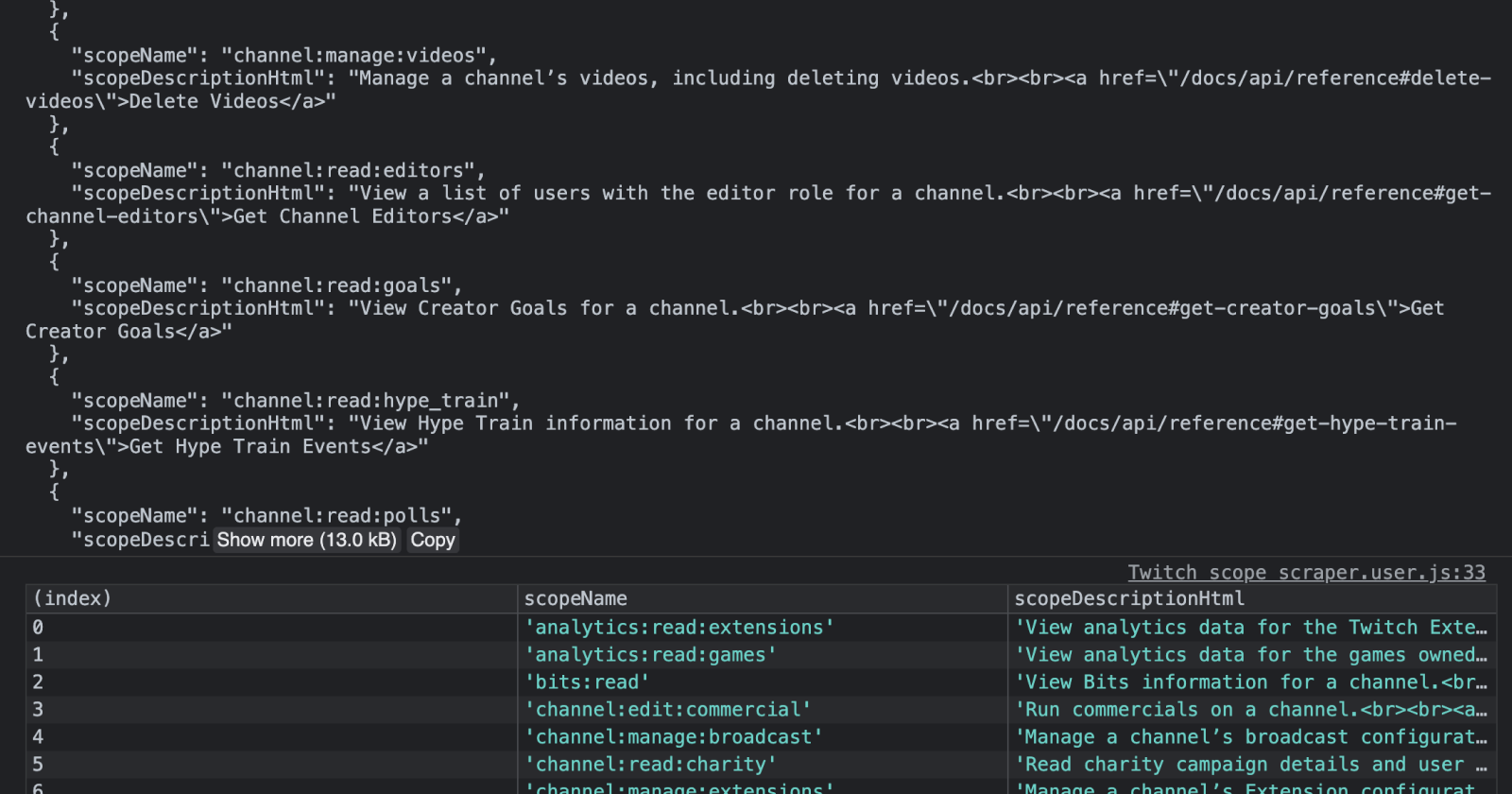Click the Show more (13.0 kB) button
Viewport: 1512px width, 794px height.
click(307, 540)
